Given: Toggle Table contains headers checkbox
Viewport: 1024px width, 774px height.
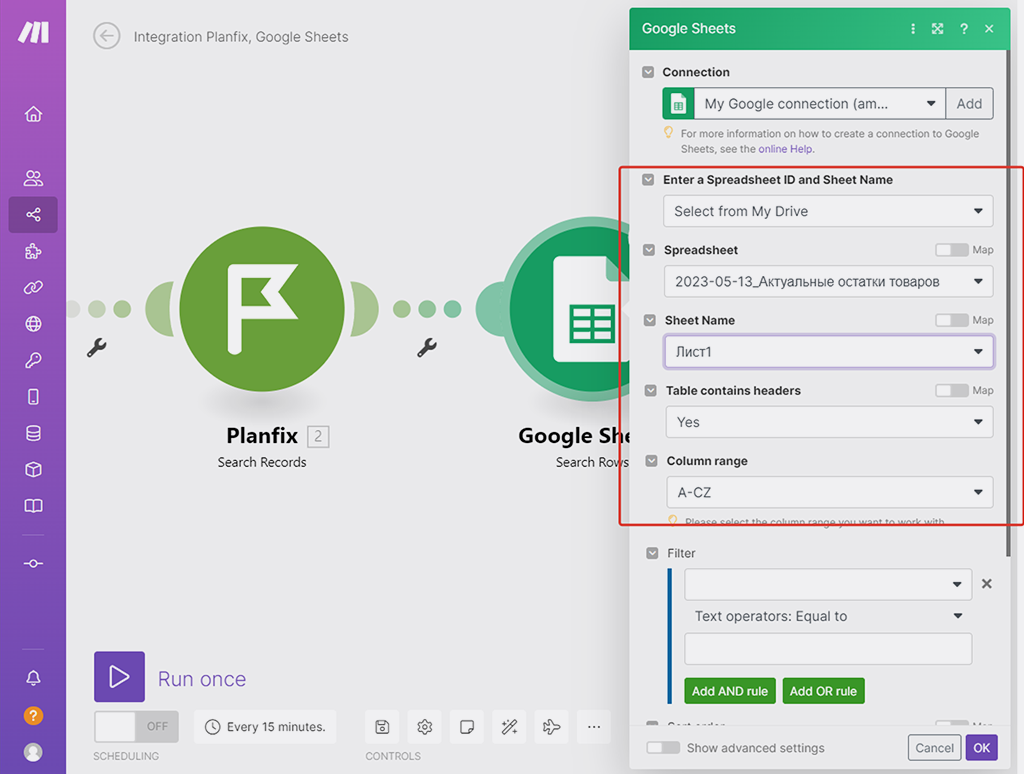Looking at the screenshot, I should pos(650,391).
